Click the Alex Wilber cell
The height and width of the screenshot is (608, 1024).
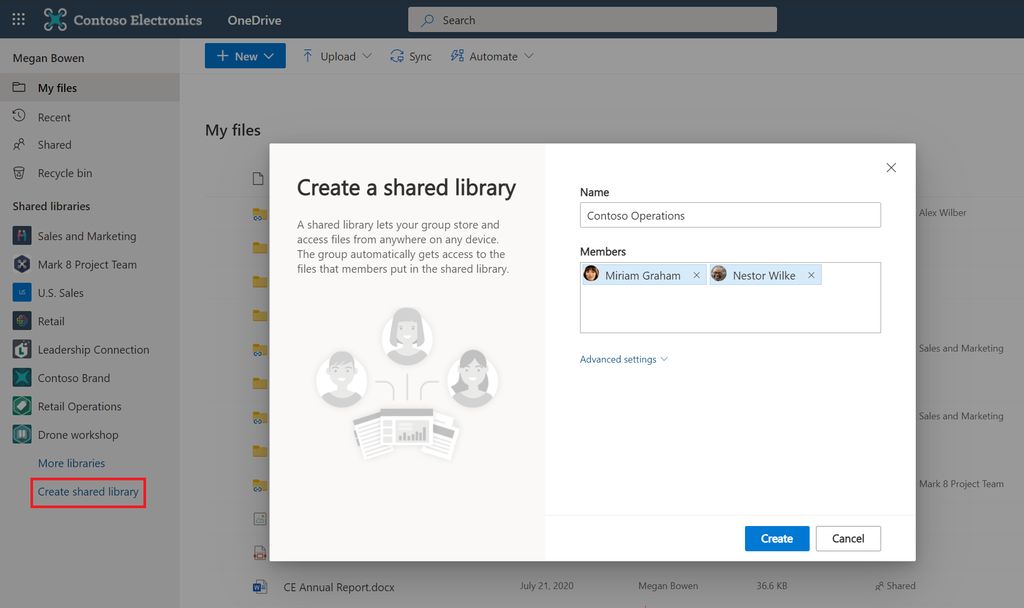pyautogui.click(x=942, y=212)
